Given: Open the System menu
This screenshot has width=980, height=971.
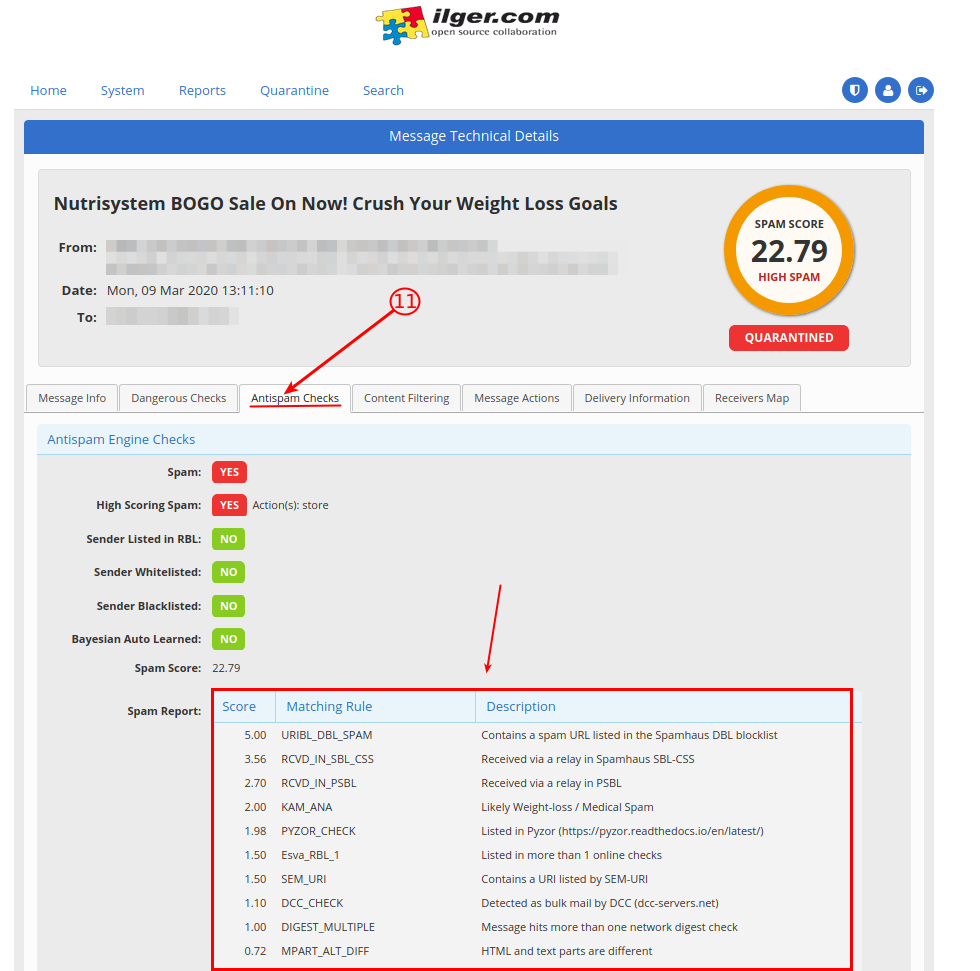Looking at the screenshot, I should click(x=122, y=91).
